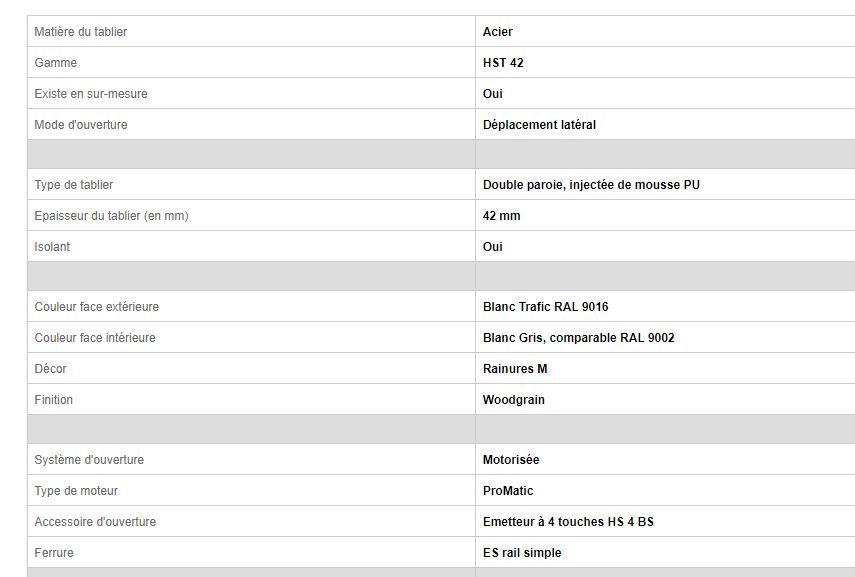Select the "Blanc Trafic RAL 9016" value

pos(545,307)
